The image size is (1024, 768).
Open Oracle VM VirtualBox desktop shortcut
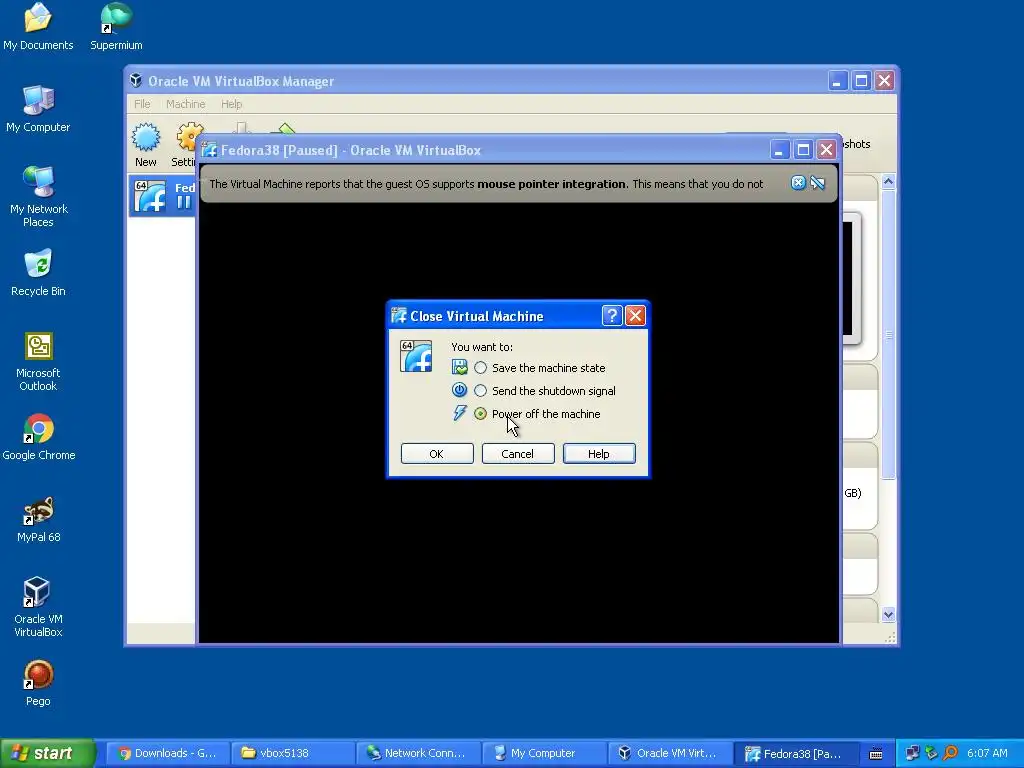pyautogui.click(x=38, y=607)
